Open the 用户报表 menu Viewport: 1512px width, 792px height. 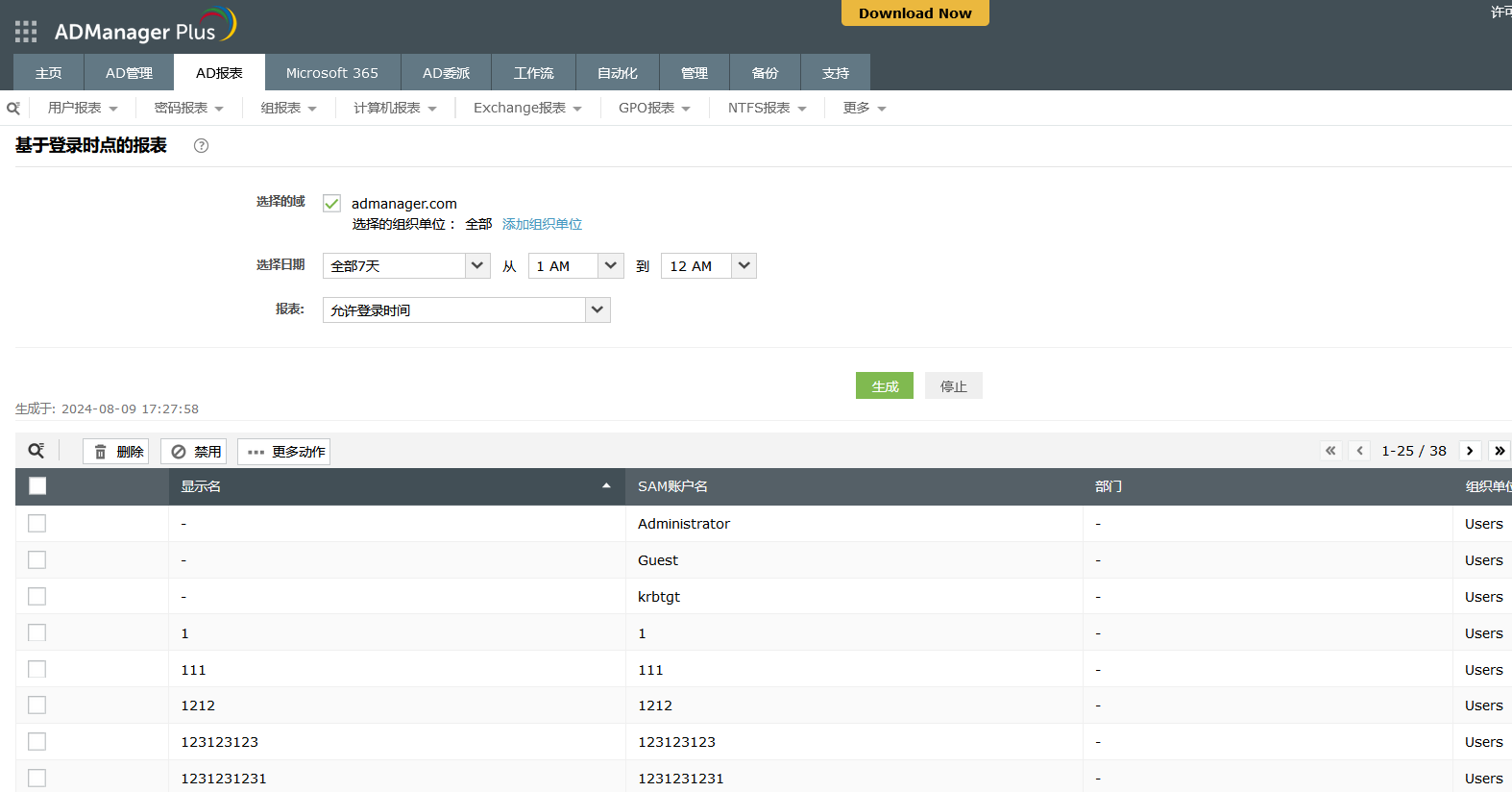click(83, 109)
